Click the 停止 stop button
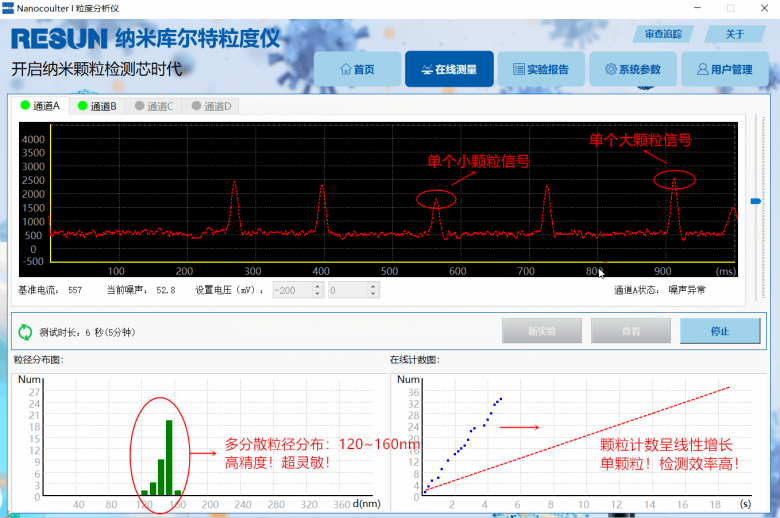Screen dimensions: 780x518 720,331
